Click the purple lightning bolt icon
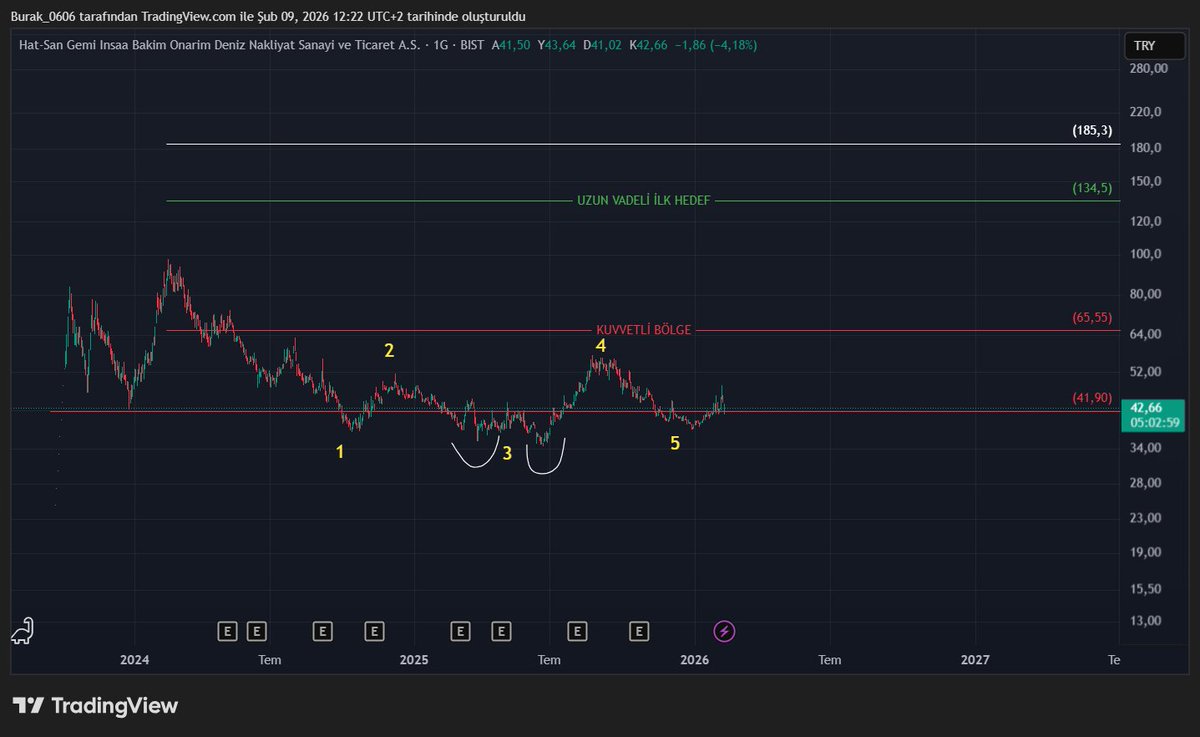 point(725,631)
